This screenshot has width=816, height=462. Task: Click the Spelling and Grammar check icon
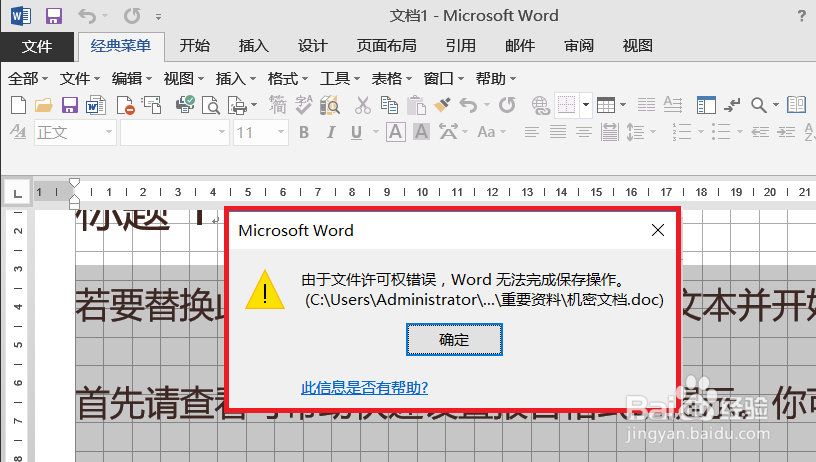coord(304,105)
